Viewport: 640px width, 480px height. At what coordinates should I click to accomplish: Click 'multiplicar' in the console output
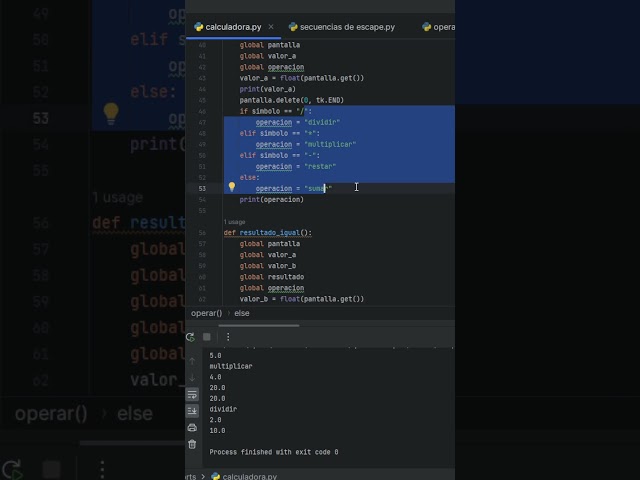[x=231, y=366]
